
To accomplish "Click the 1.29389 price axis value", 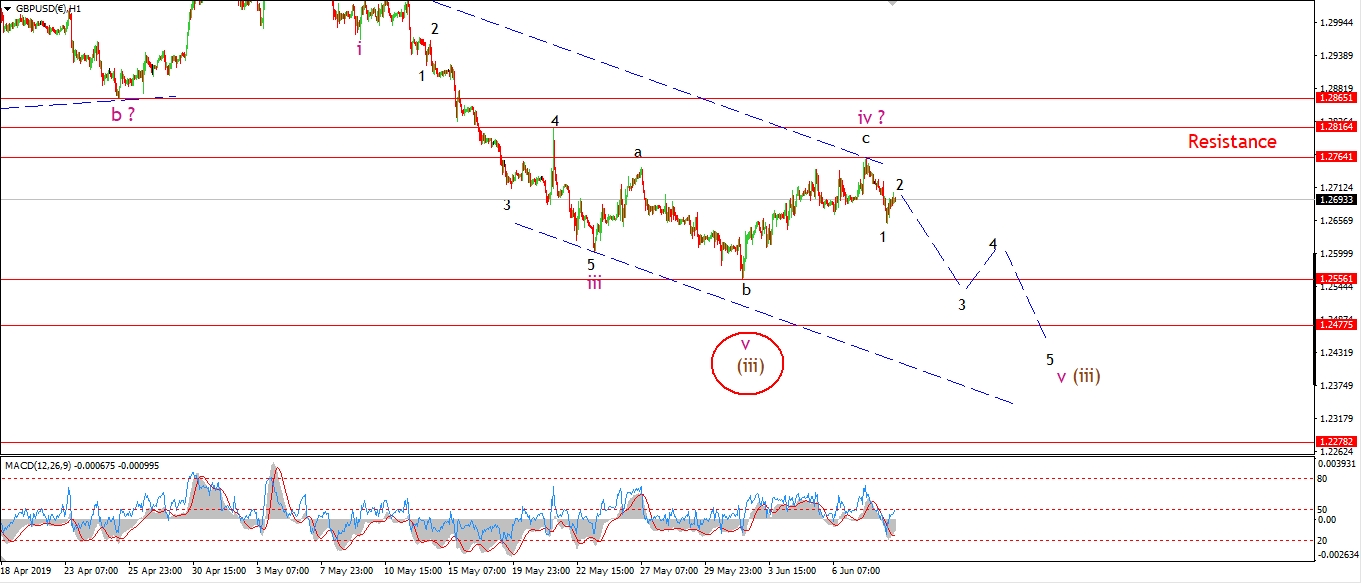I will pos(1338,55).
